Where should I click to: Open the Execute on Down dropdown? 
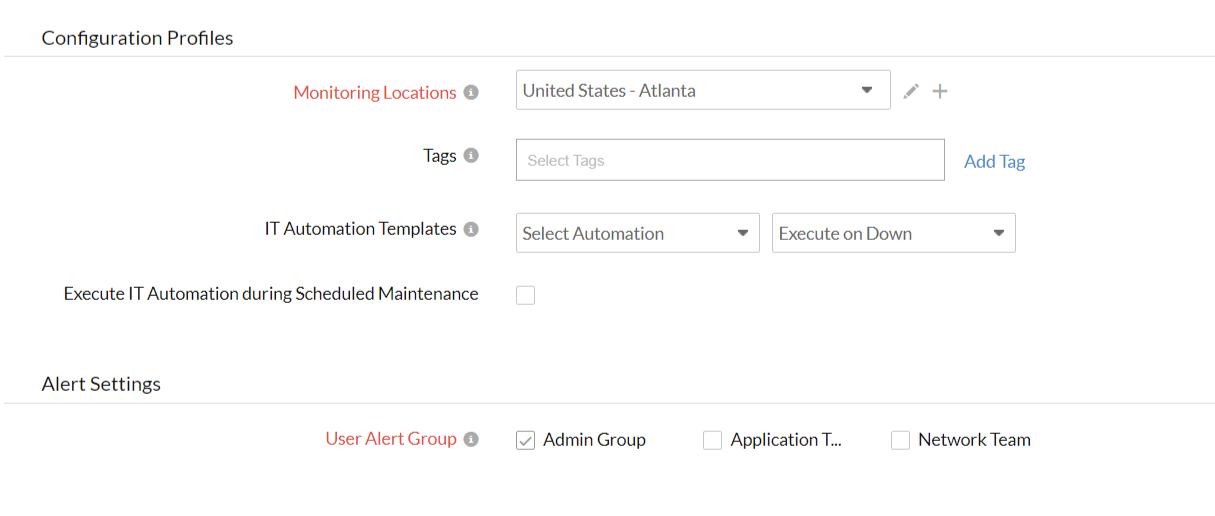(x=893, y=233)
